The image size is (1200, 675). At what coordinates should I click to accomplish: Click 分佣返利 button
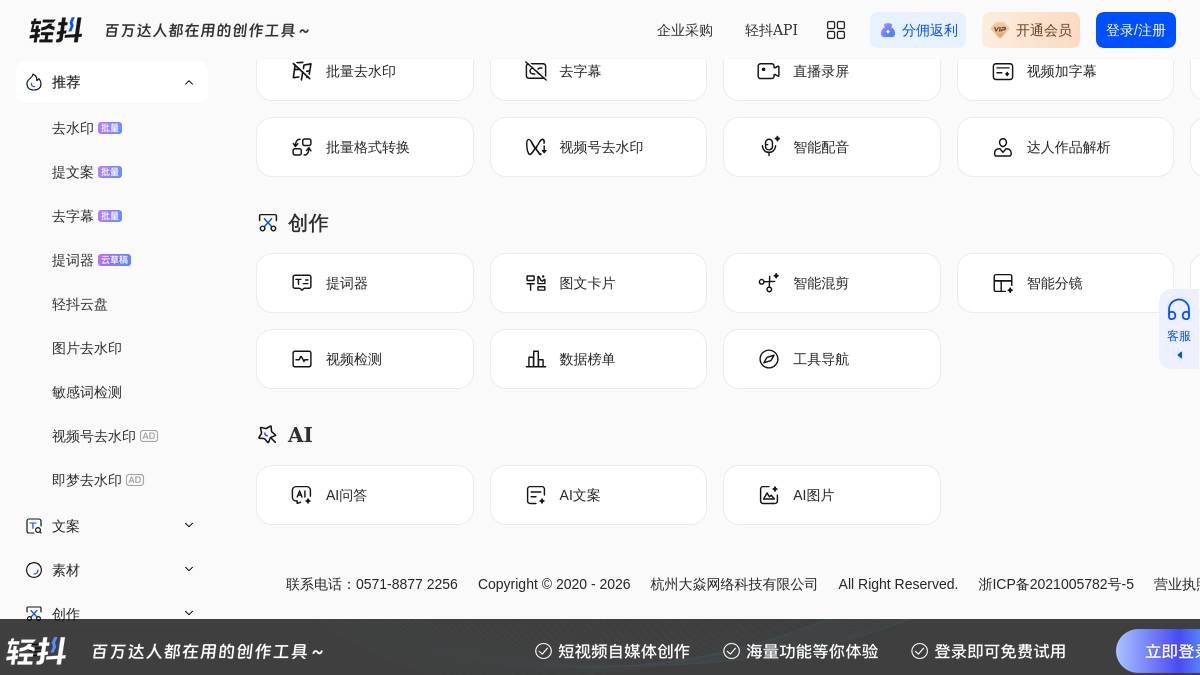pos(918,30)
